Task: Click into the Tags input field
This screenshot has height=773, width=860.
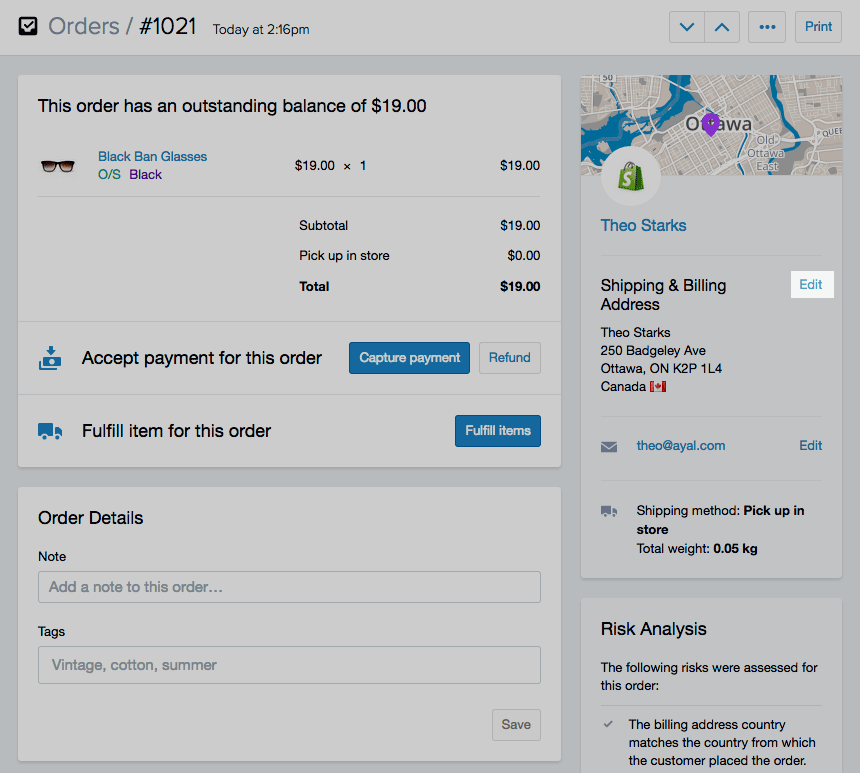Action: point(289,665)
